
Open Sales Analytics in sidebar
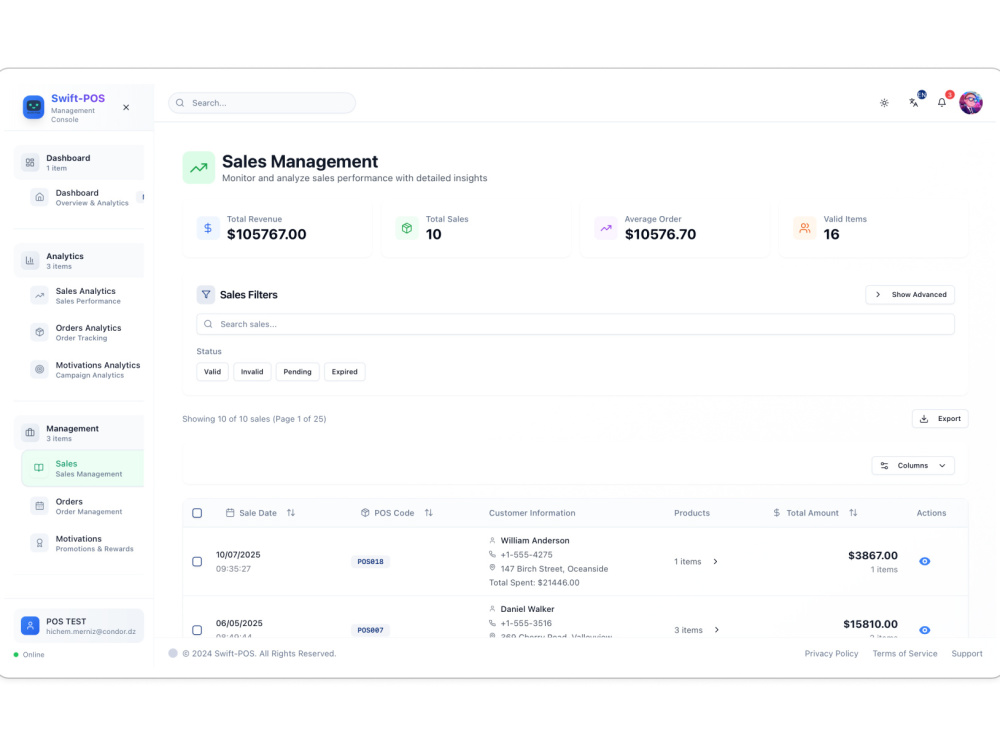(83, 296)
